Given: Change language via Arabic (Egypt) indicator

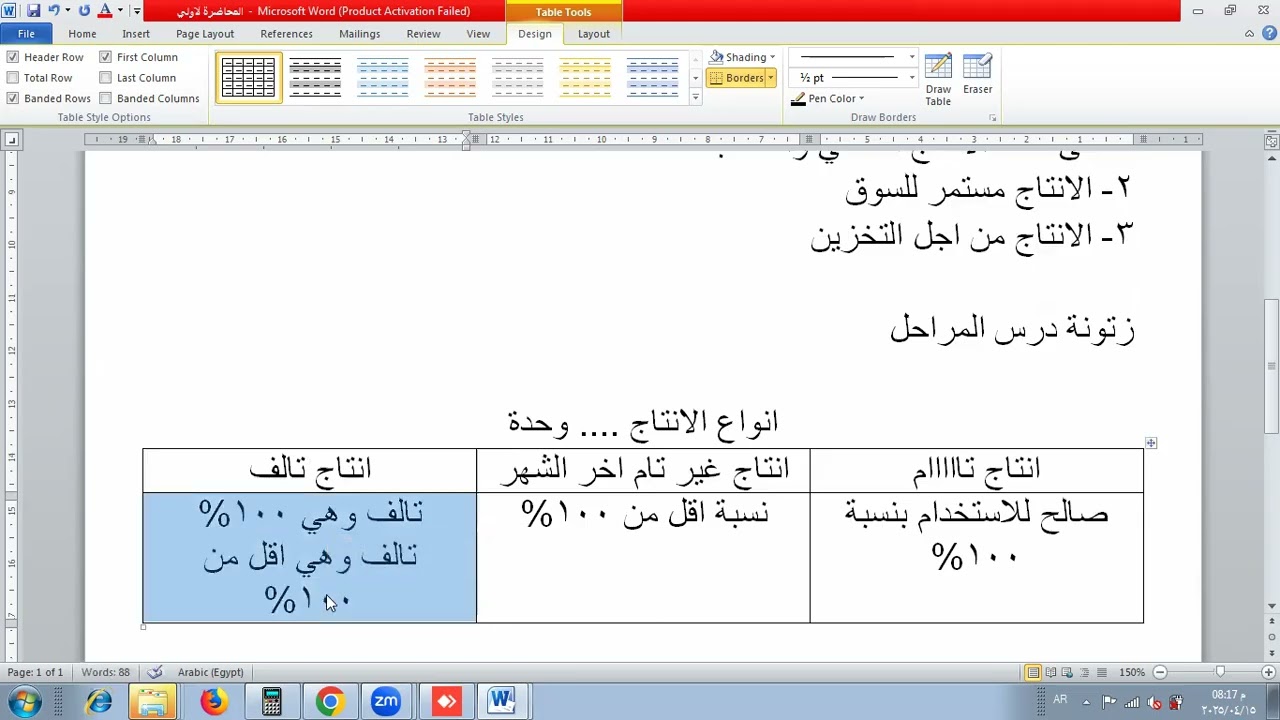Looking at the screenshot, I should [x=210, y=672].
